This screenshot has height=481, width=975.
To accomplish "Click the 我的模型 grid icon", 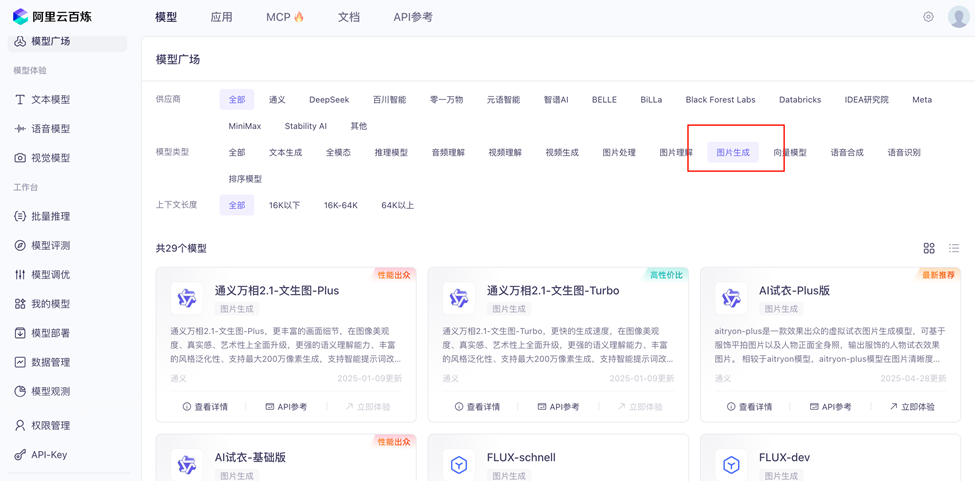I will point(20,304).
